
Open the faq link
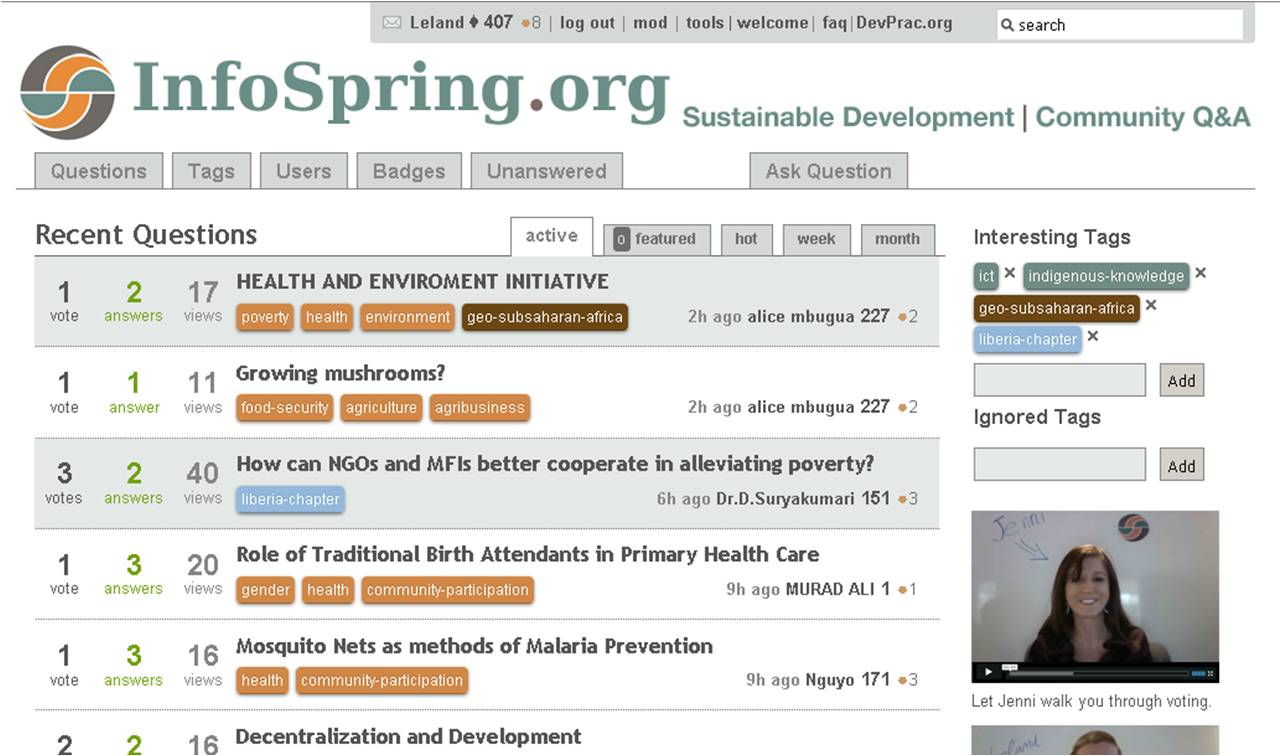click(x=834, y=22)
